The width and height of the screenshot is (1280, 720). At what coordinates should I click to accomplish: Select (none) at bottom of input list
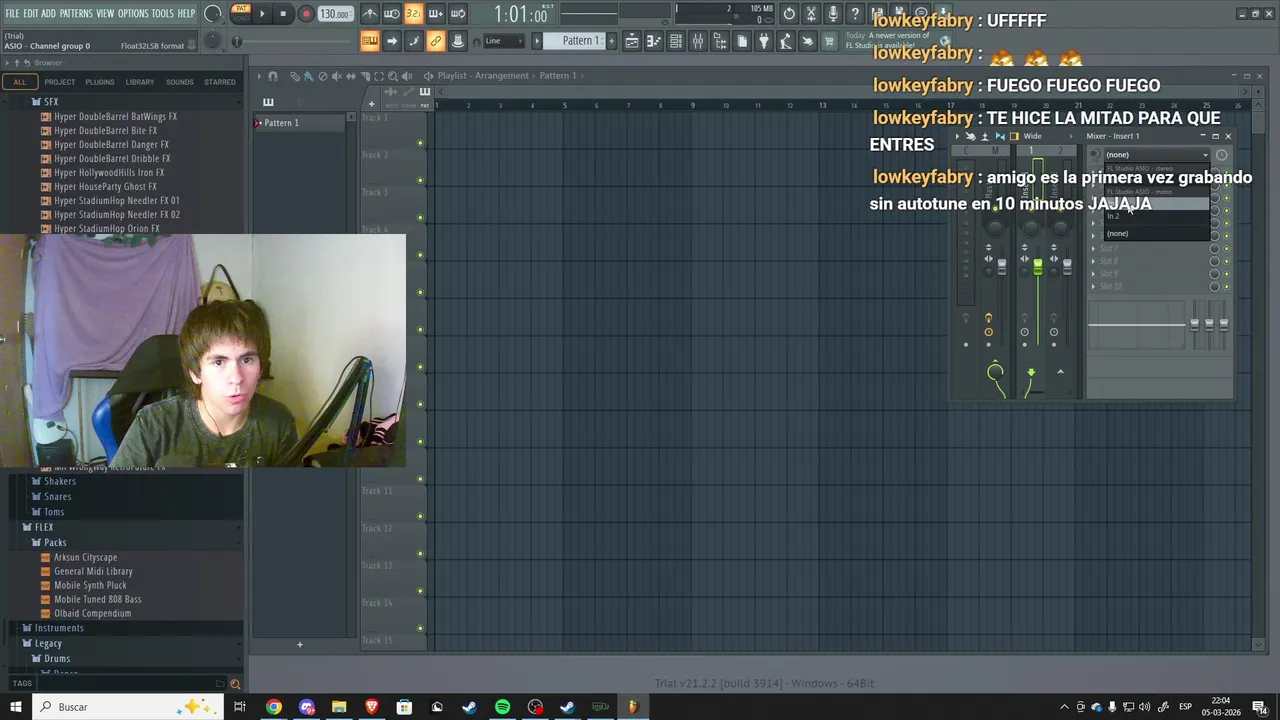tap(1156, 233)
